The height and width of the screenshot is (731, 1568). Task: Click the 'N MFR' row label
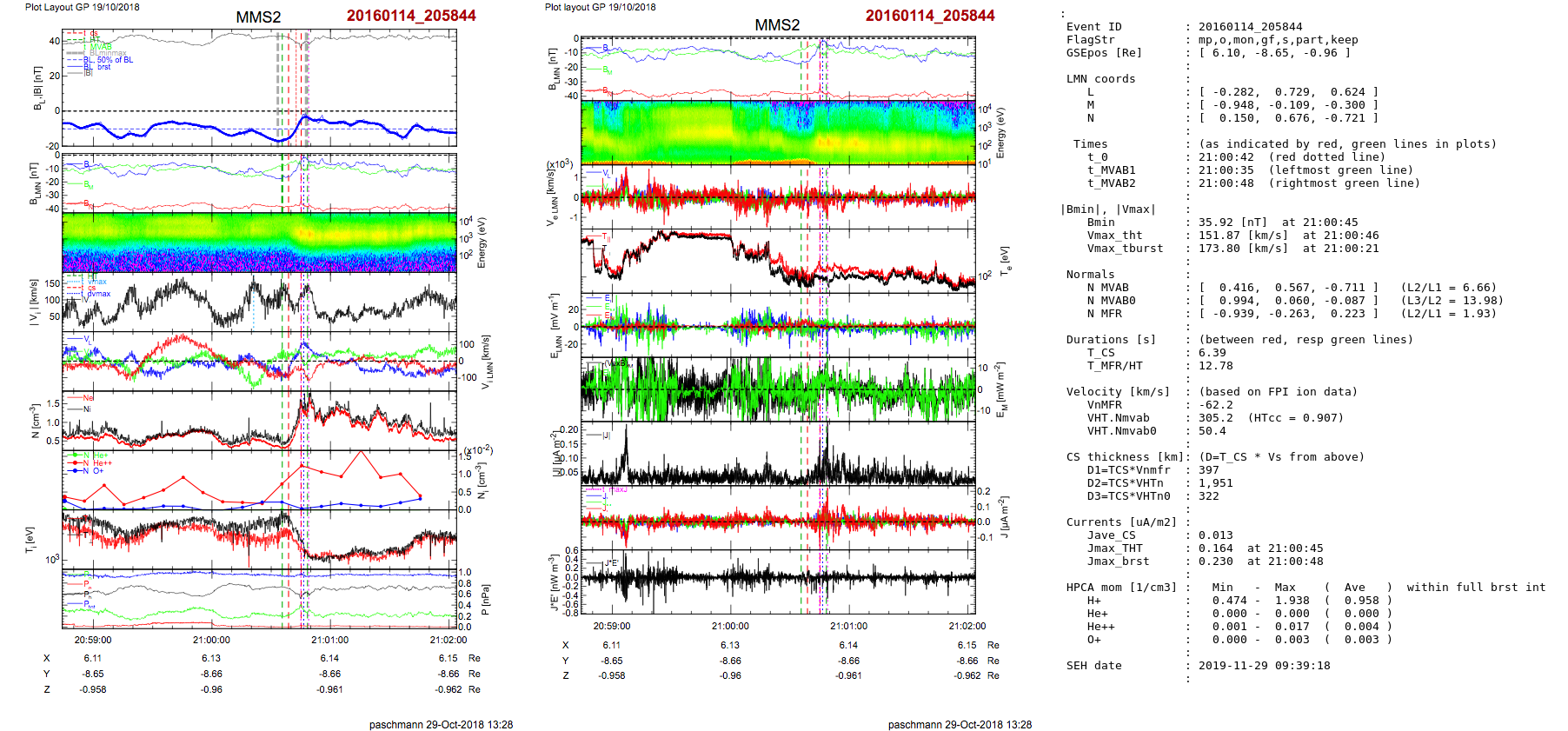(1105, 314)
